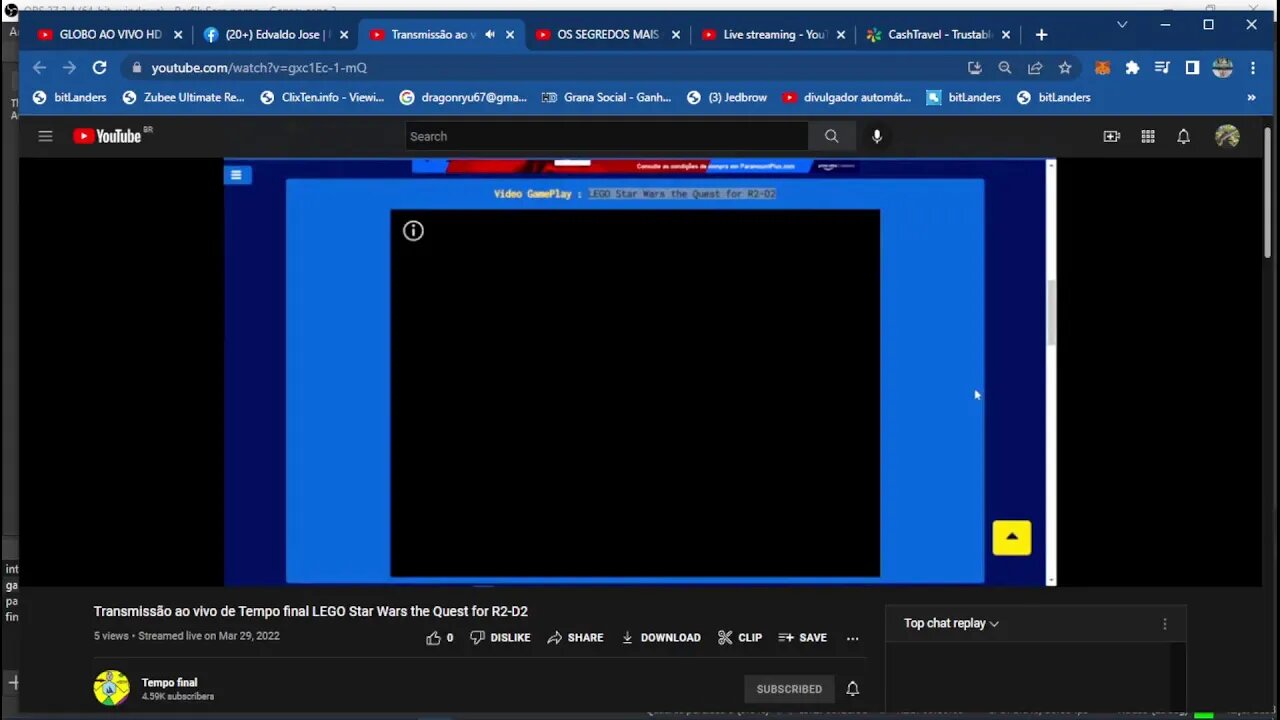
Task: Dislike the video
Action: [500, 637]
